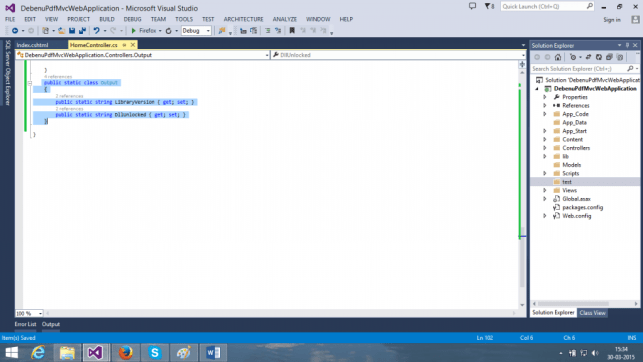Open Word from the taskbar
643x362 pixels.
(213, 353)
